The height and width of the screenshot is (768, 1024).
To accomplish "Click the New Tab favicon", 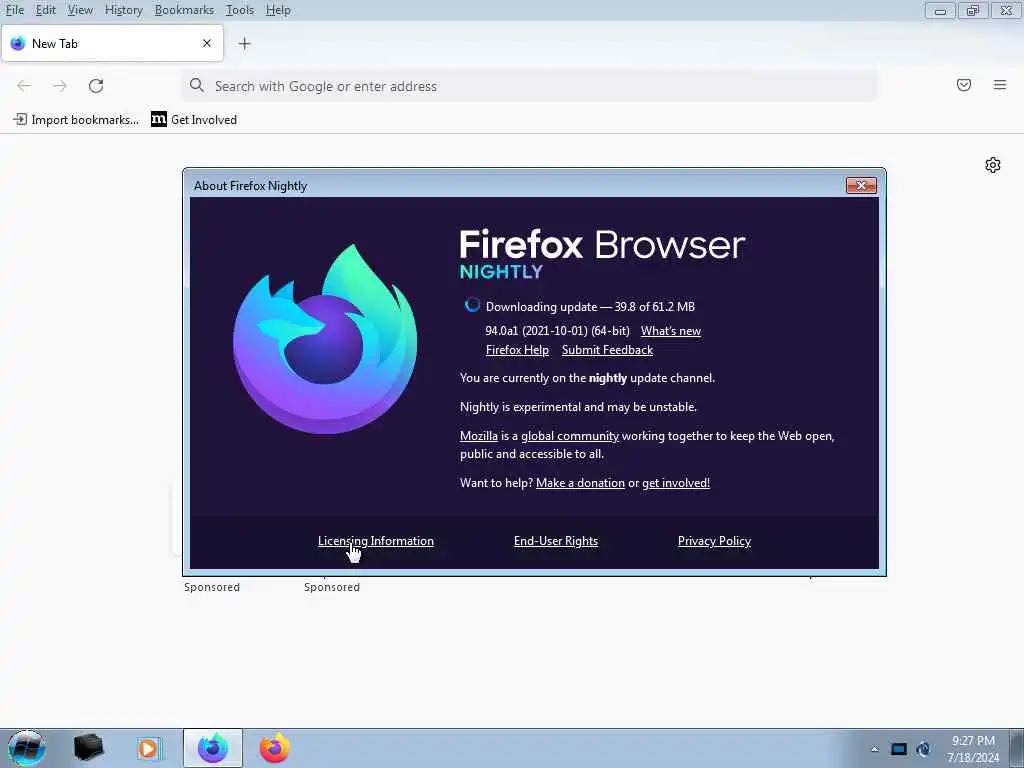I will [x=18, y=44].
